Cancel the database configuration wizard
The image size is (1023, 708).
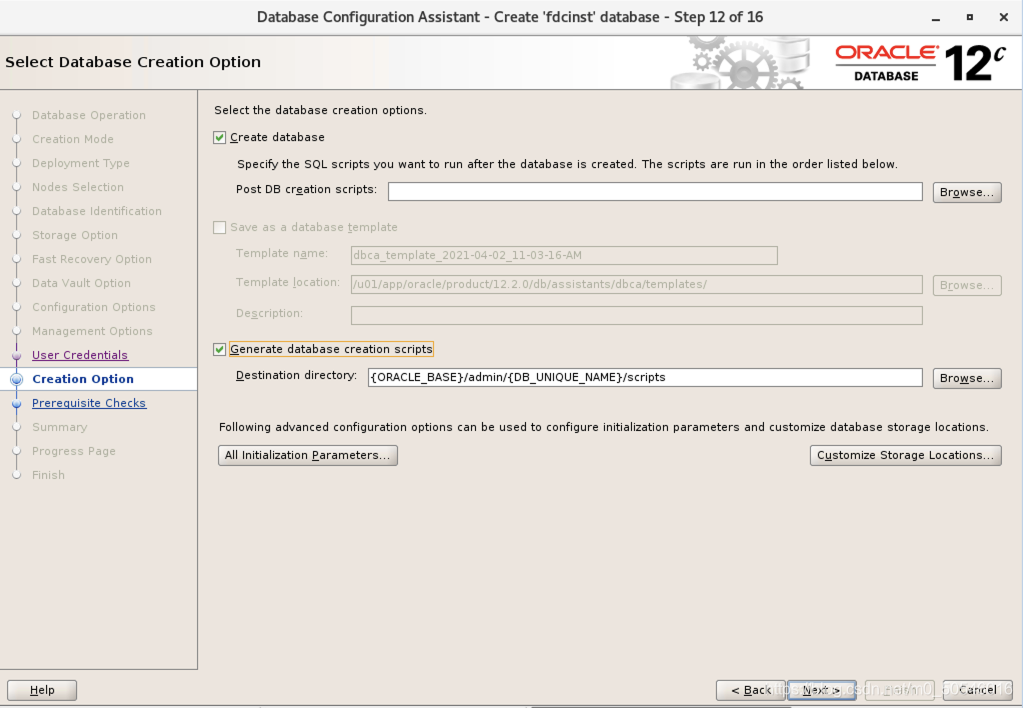(x=977, y=690)
